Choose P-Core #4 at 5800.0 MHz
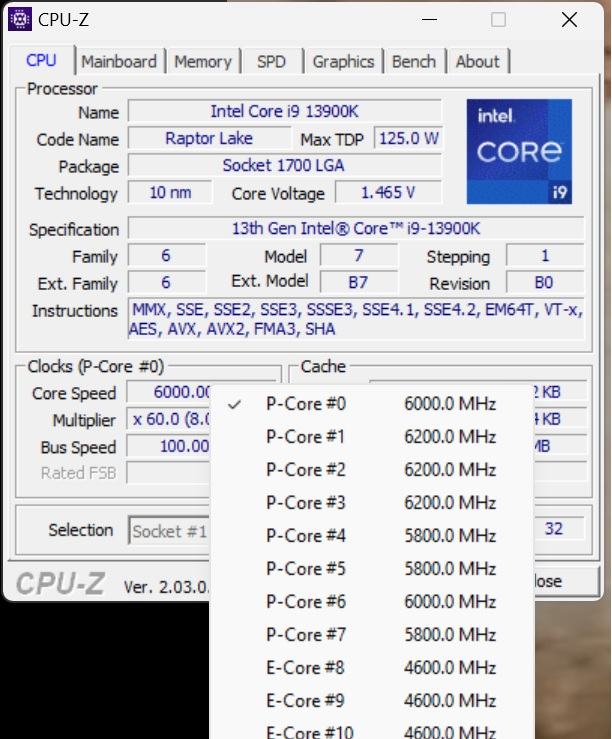612x739 pixels. pos(372,536)
